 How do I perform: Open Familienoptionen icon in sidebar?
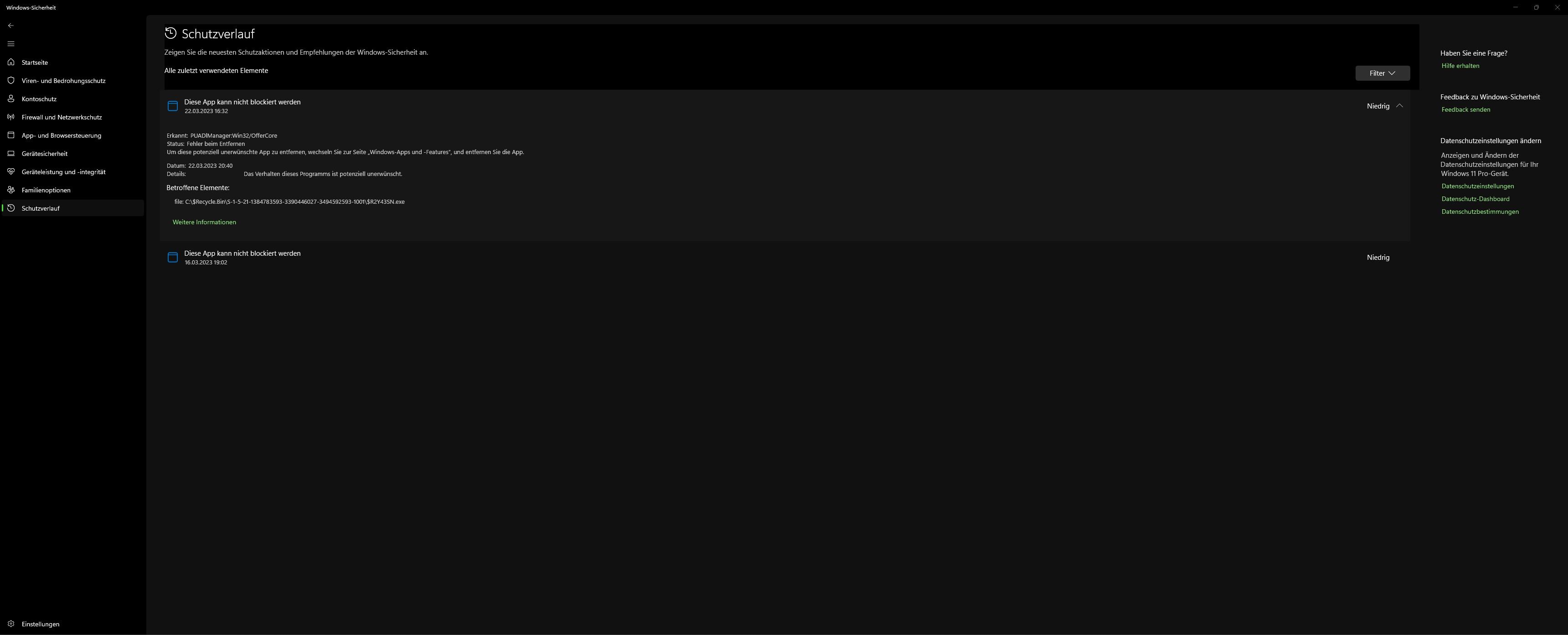pos(11,190)
